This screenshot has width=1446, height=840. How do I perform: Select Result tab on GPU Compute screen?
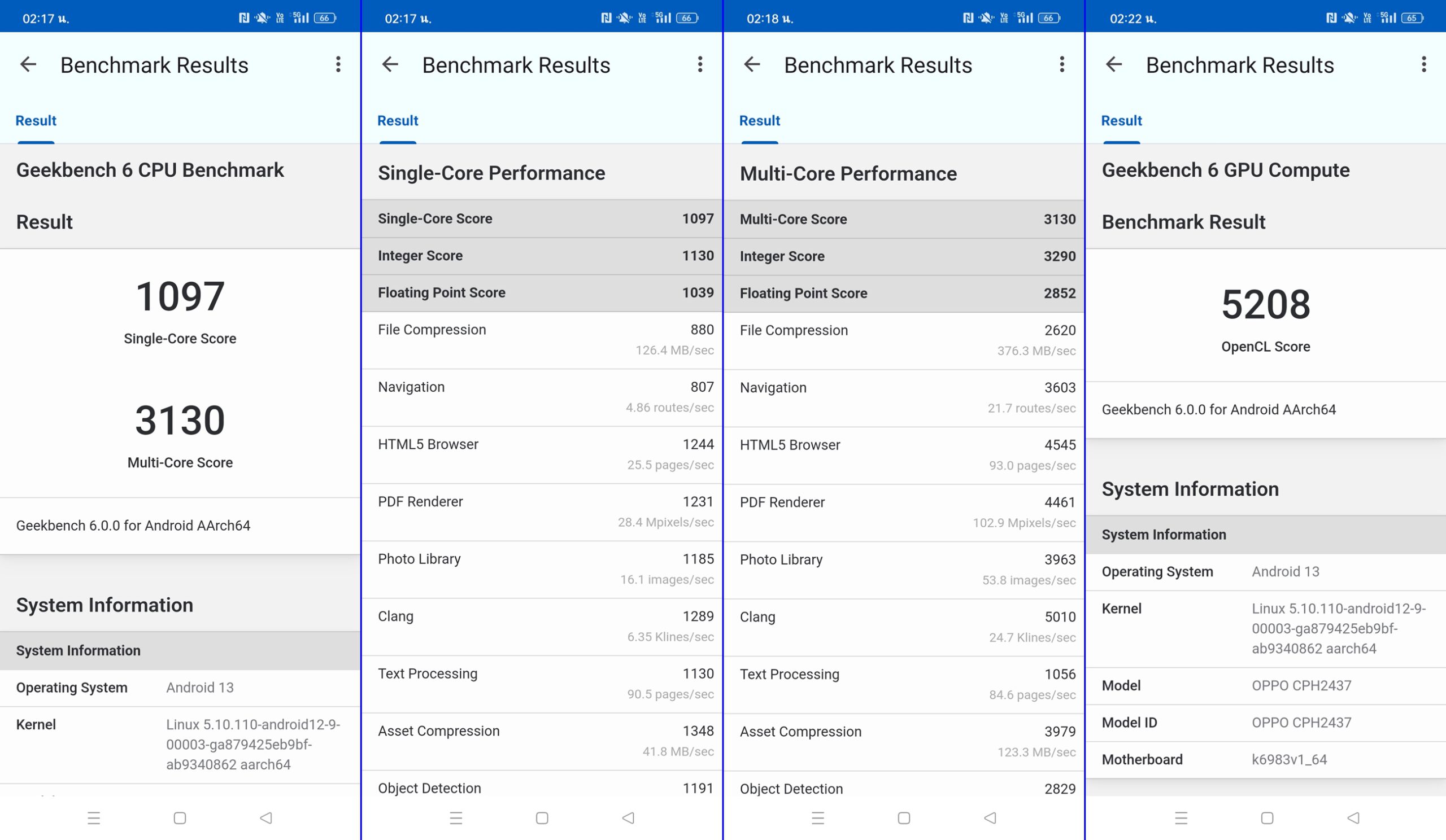1121,121
